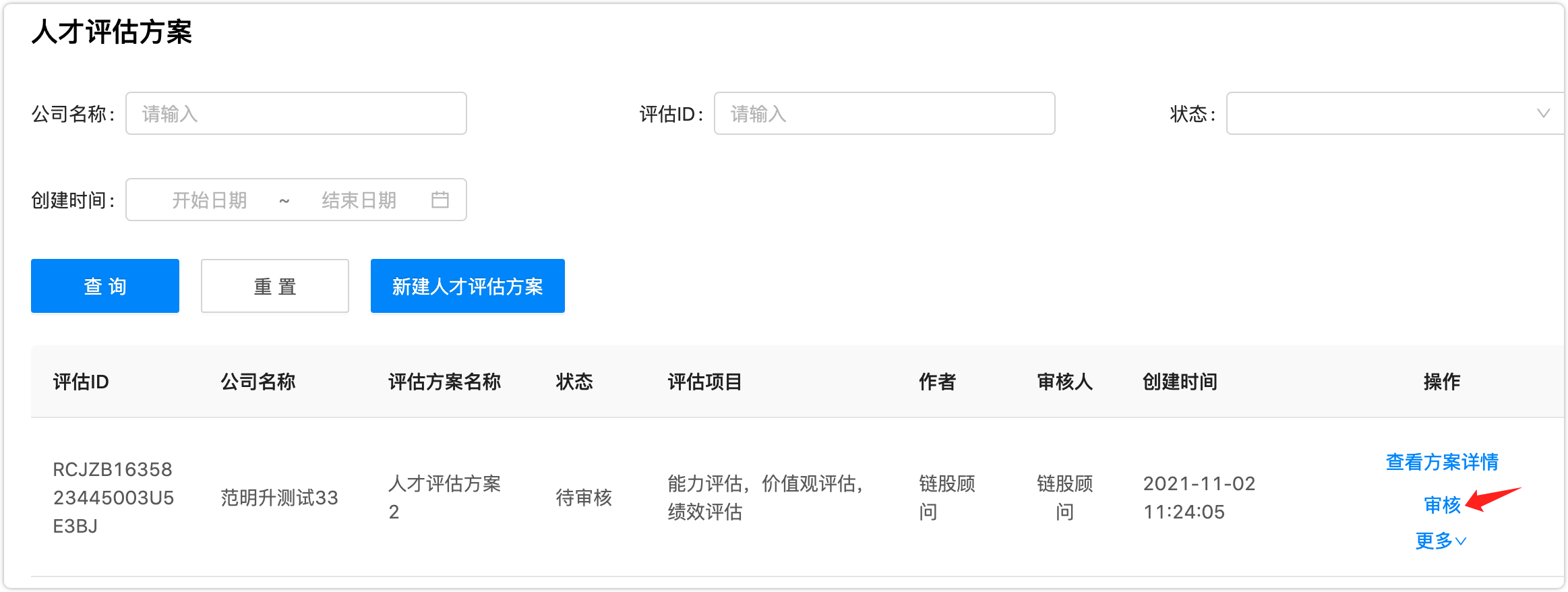Click the 创建时间 column header

tap(1180, 382)
